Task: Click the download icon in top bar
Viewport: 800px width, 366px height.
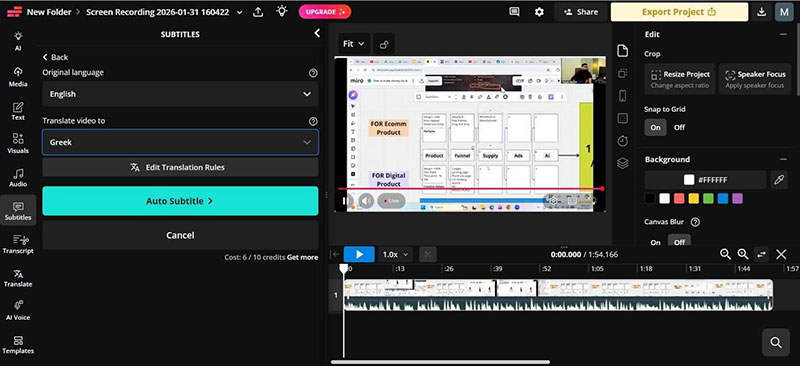Action: [761, 12]
